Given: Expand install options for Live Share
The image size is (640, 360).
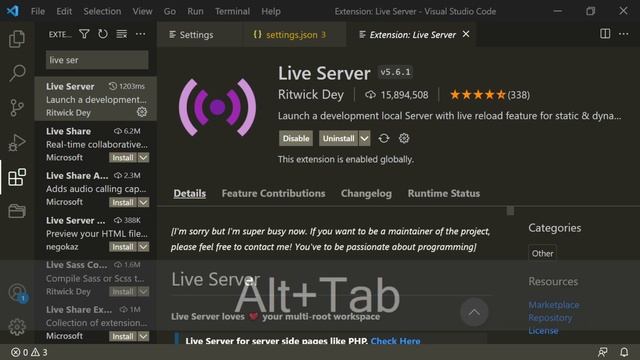Looking at the screenshot, I should [x=143, y=158].
